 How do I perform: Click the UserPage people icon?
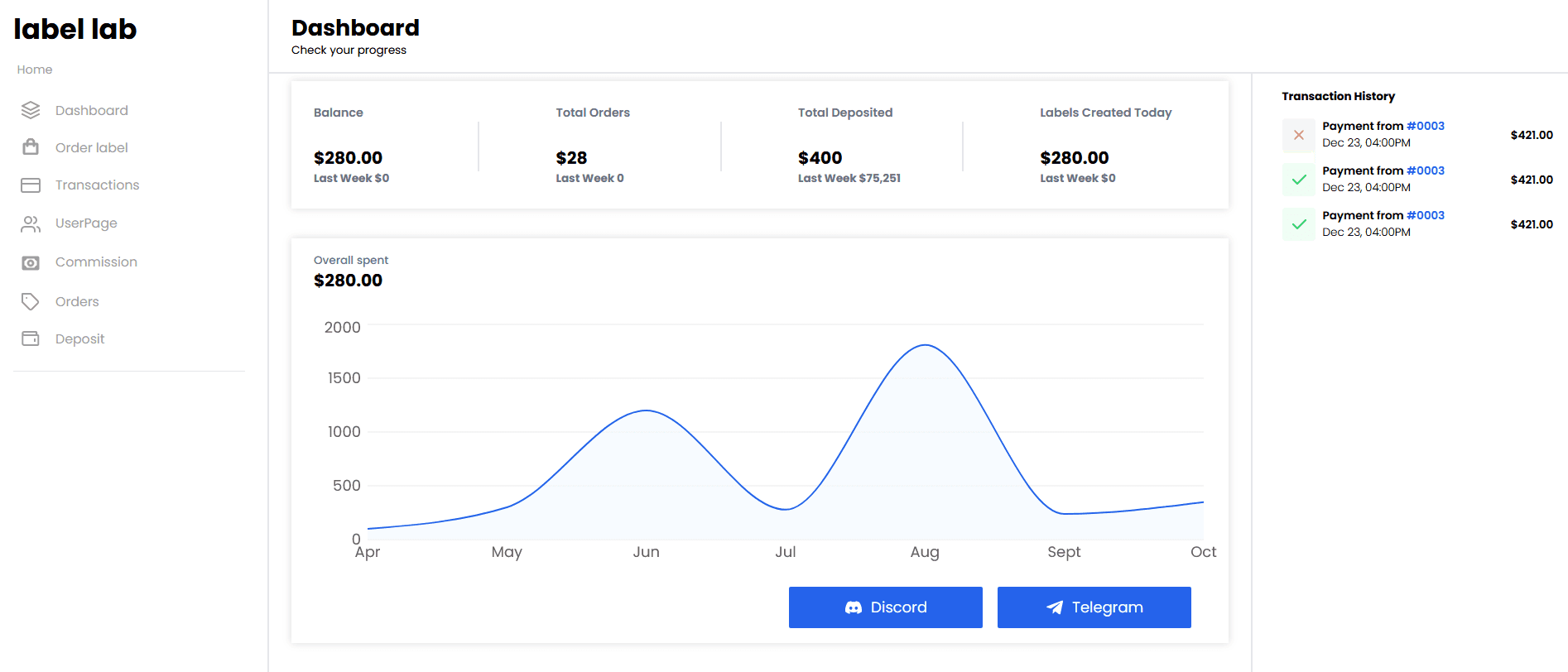coord(31,223)
